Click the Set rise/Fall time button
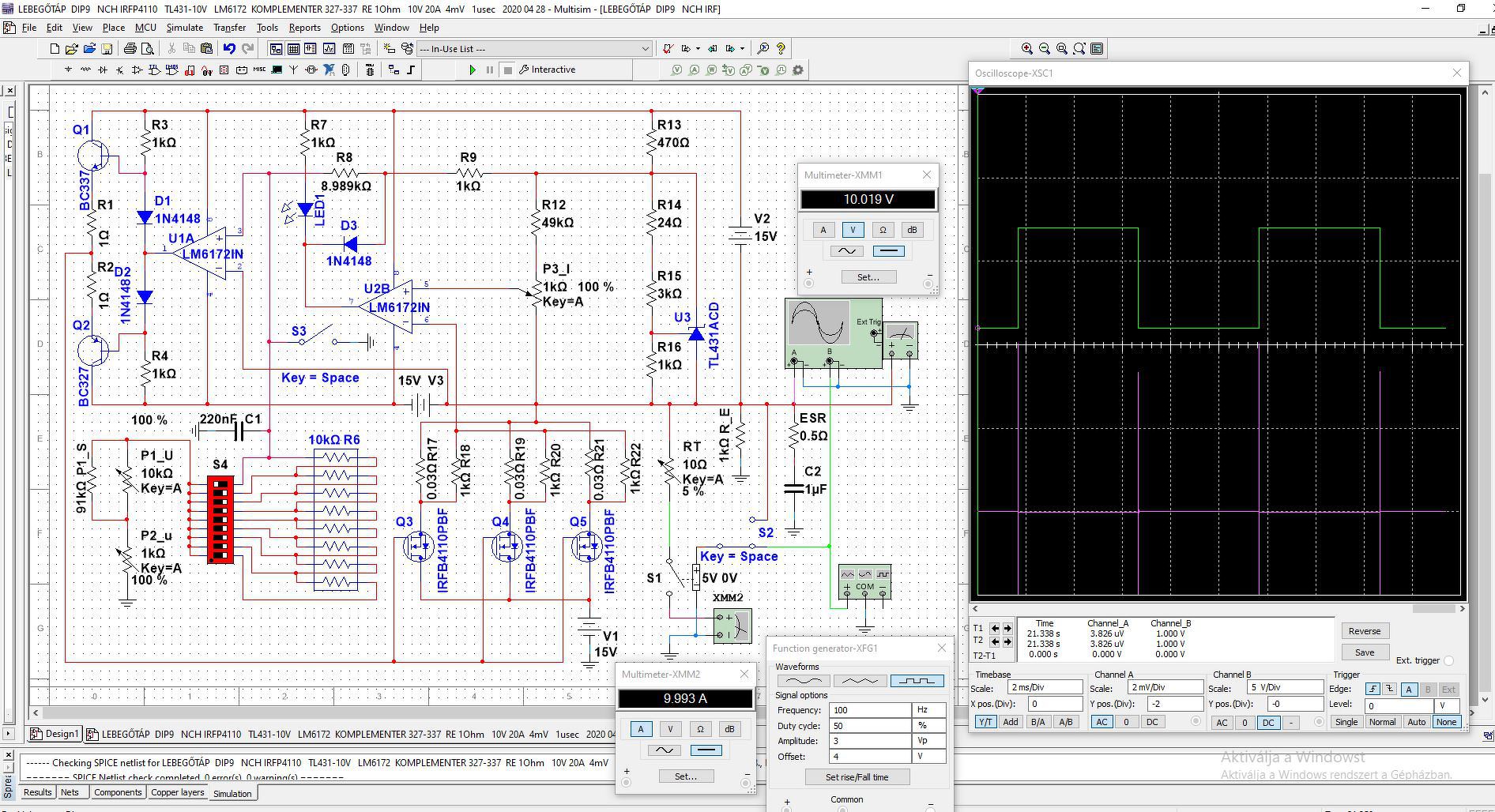The image size is (1495, 812). [x=857, y=777]
